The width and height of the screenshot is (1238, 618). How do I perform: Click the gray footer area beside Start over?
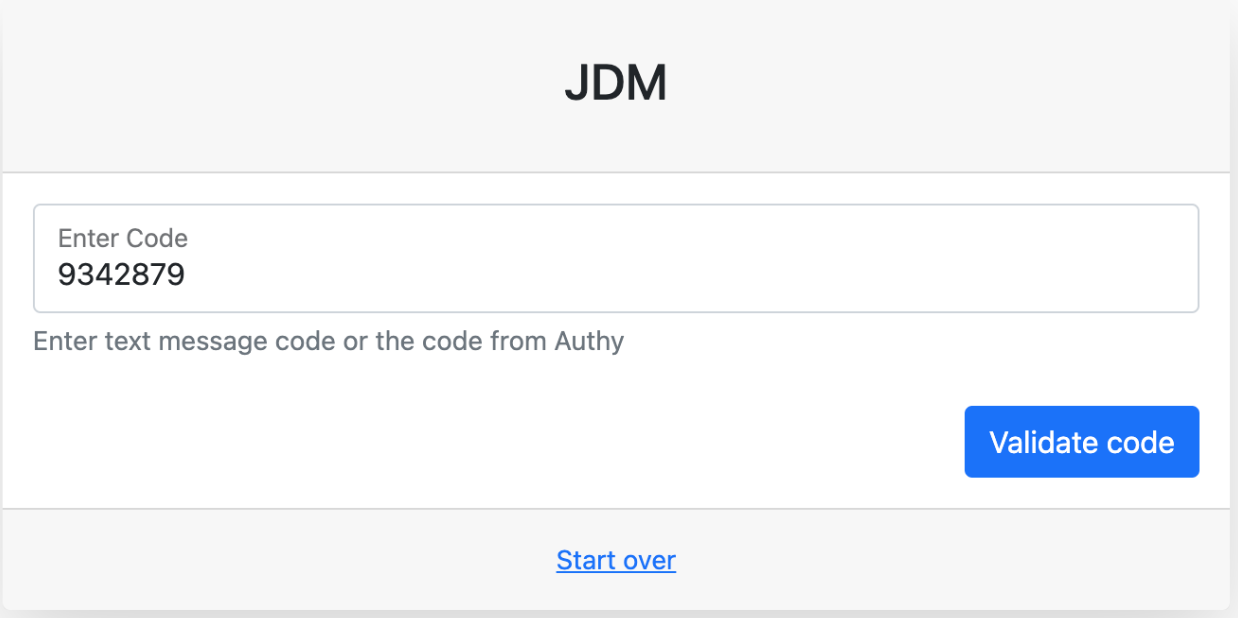coord(300,560)
